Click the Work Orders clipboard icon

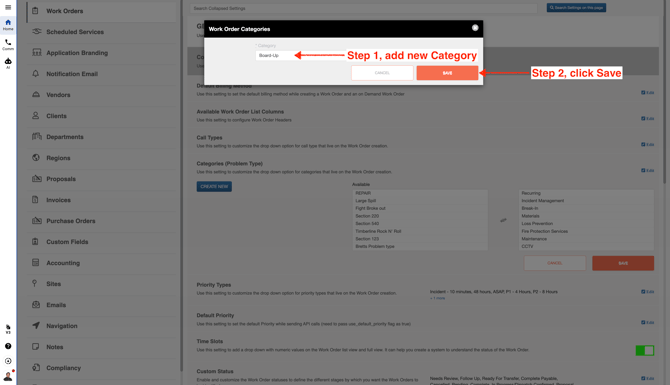coord(35,11)
